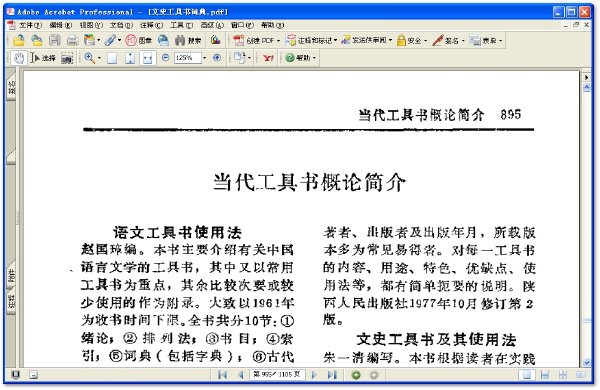
Task: Open the 文件 menu
Action: click(x=30, y=25)
